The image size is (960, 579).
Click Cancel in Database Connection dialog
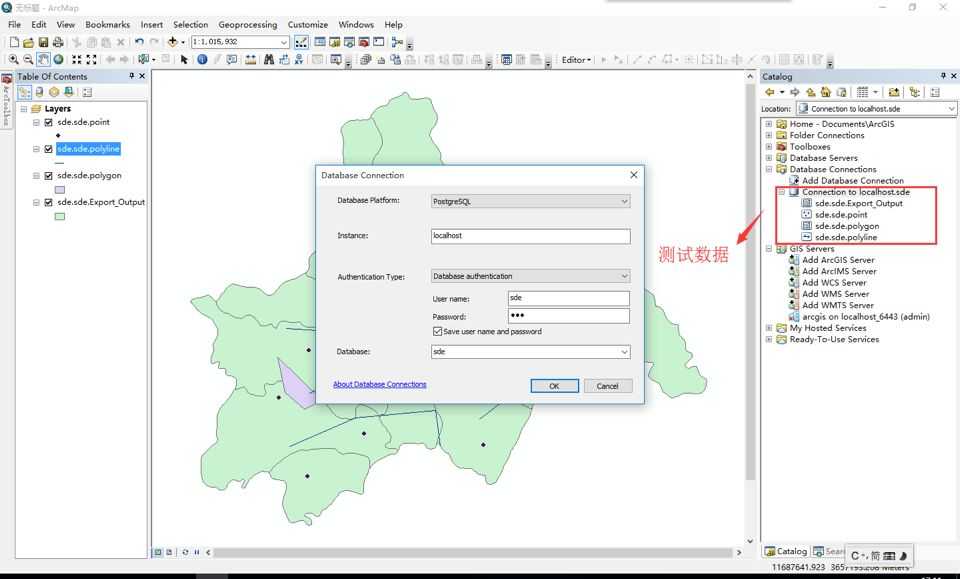(607, 386)
